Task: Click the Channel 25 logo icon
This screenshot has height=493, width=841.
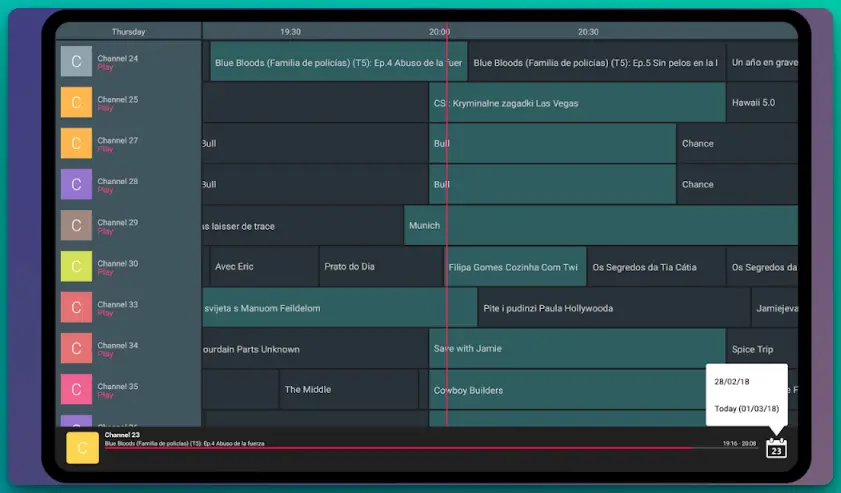Action: point(76,103)
